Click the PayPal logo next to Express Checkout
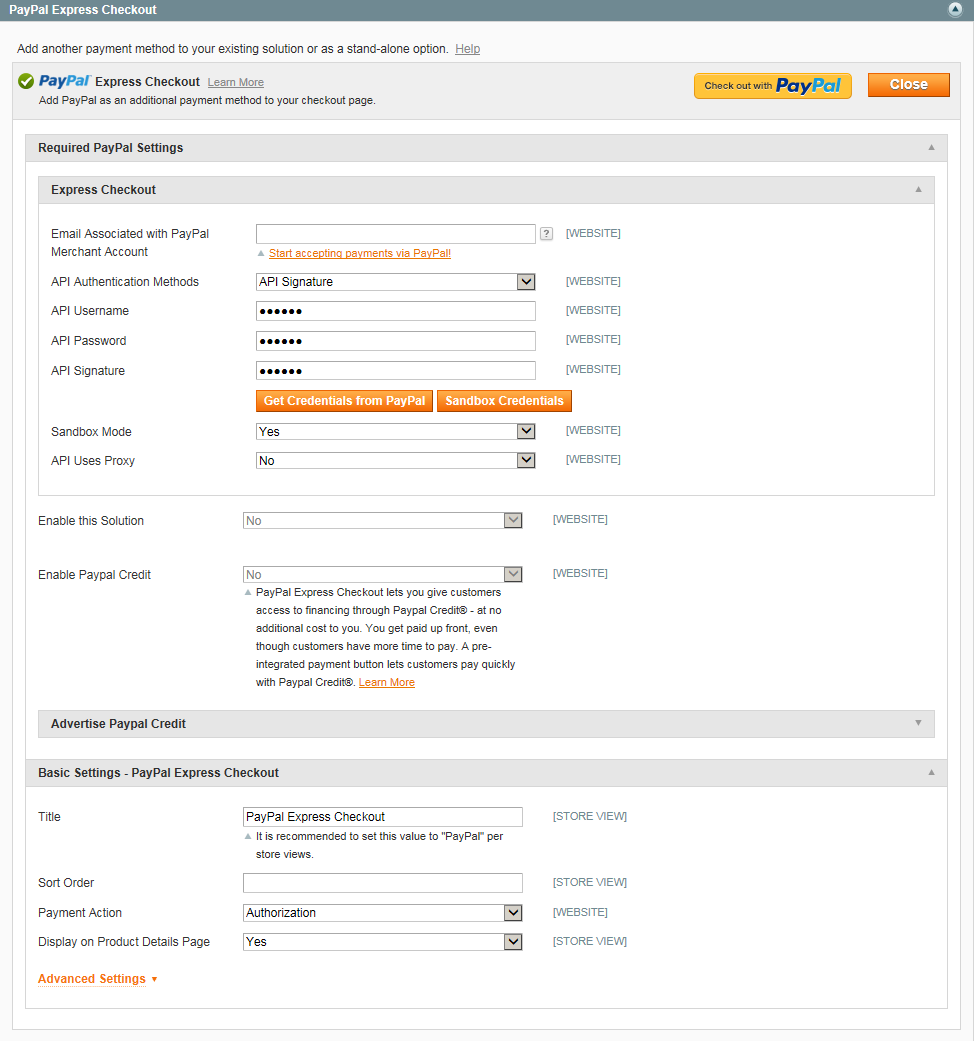The image size is (974, 1041). [x=64, y=81]
